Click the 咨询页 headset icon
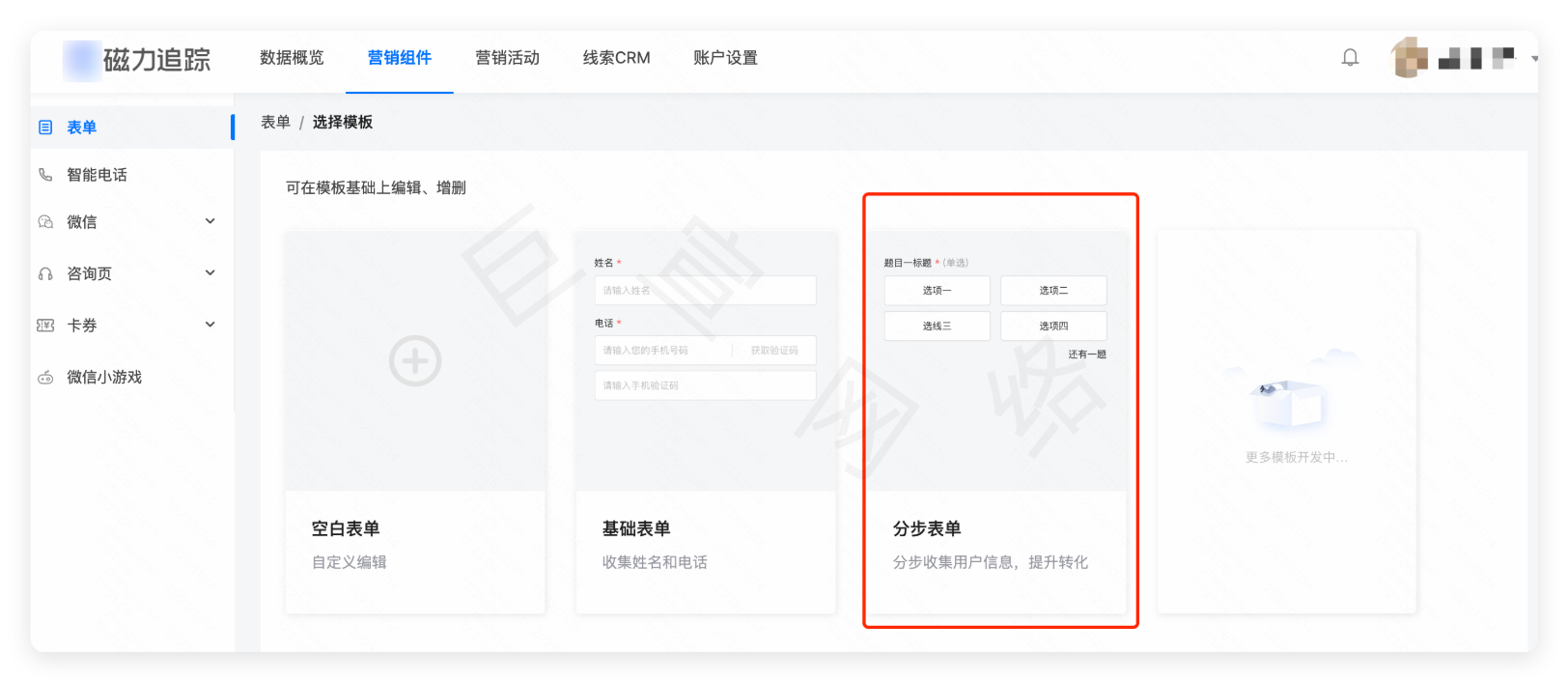1568x682 pixels. pos(45,274)
